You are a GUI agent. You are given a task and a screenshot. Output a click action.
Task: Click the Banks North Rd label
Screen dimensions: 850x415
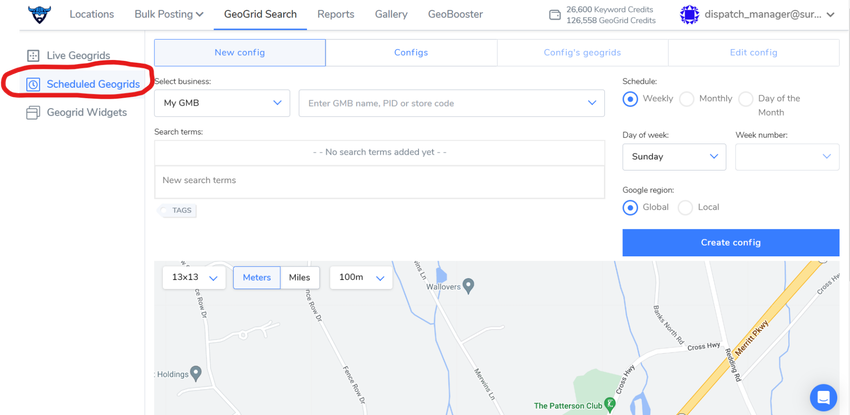tap(668, 325)
